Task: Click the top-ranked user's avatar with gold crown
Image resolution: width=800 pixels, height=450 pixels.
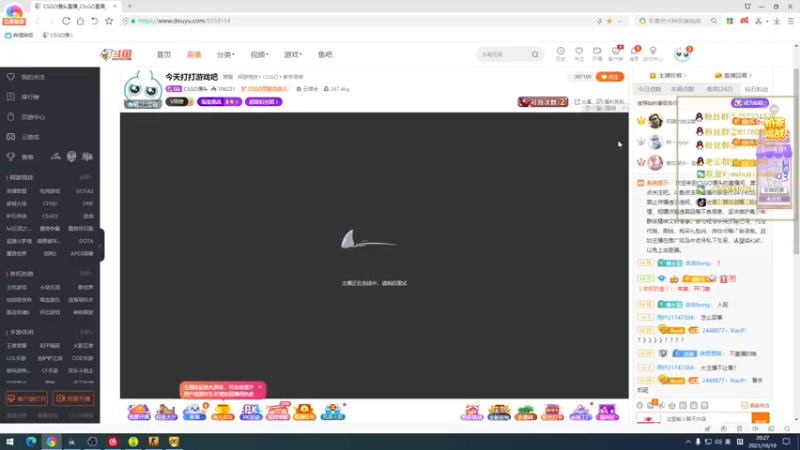Action: 655,121
